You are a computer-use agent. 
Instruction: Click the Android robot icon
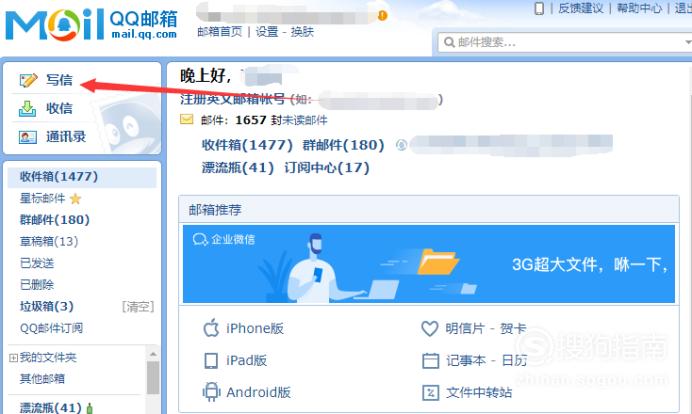tap(211, 392)
